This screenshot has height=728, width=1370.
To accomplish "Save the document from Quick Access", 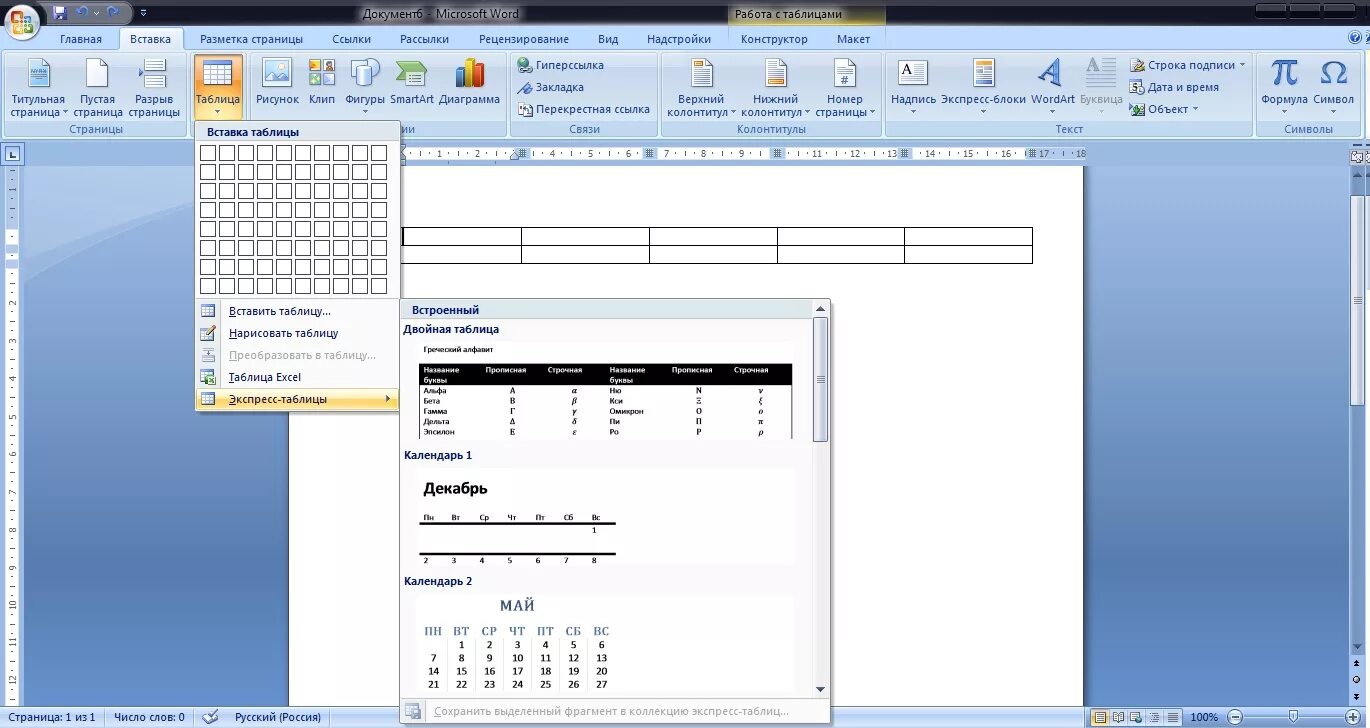I will [60, 13].
